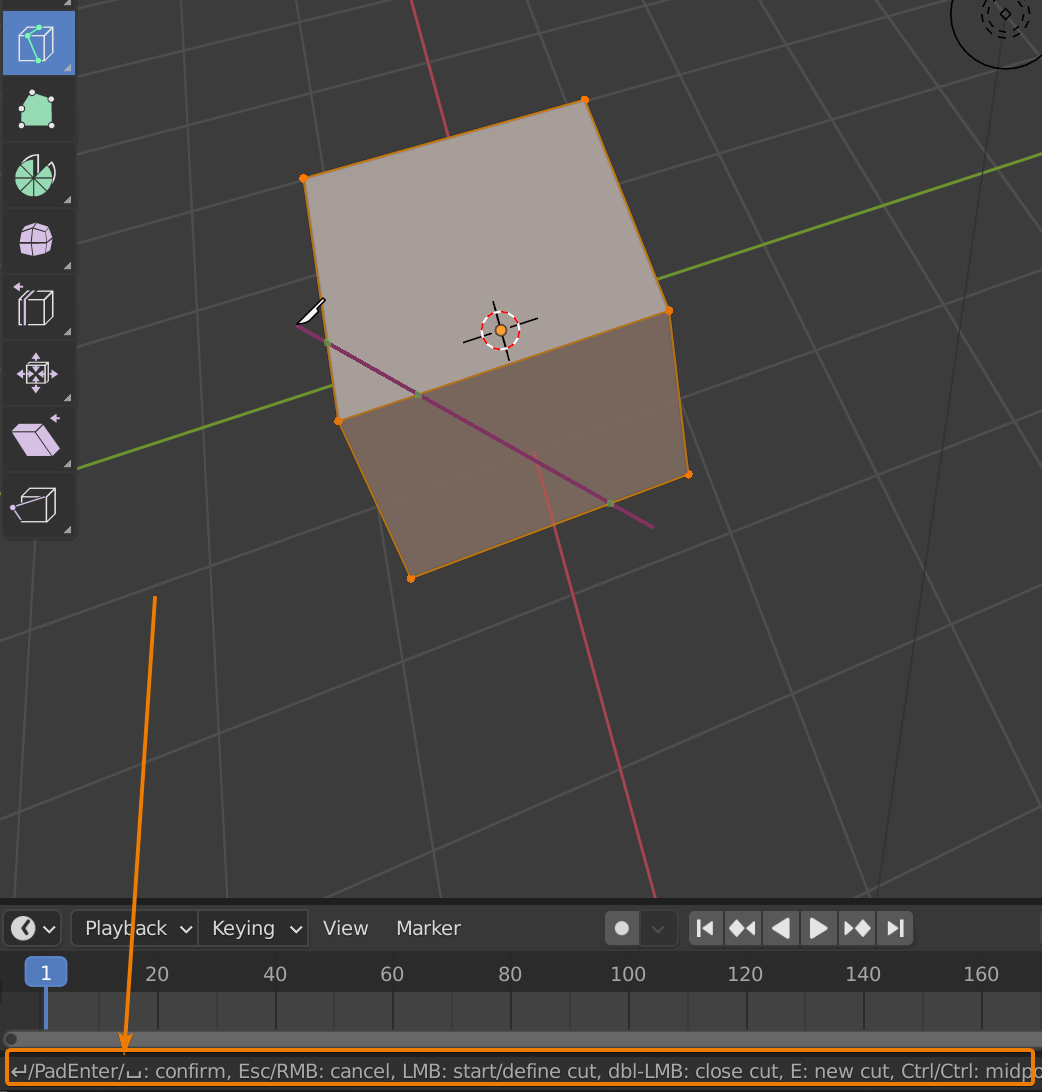Viewport: 1042px width, 1092px height.
Task: Choose the Smooth vertices tool
Action: (37, 240)
